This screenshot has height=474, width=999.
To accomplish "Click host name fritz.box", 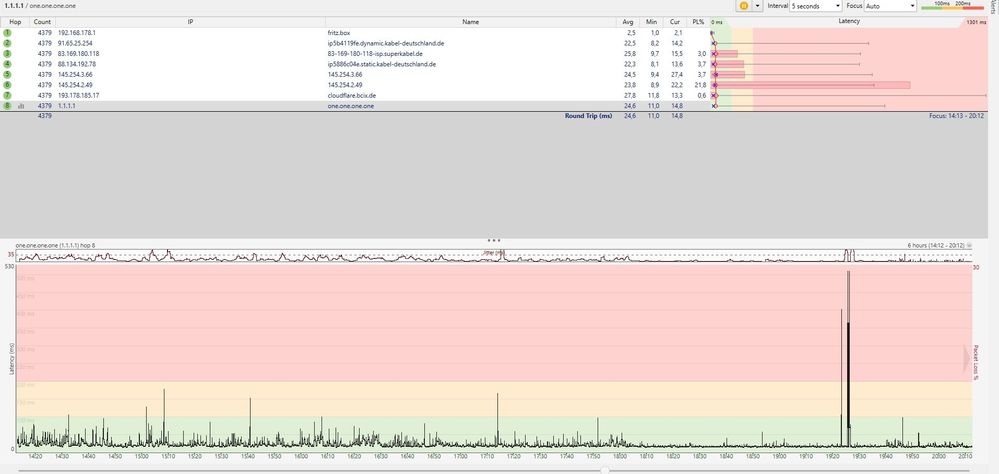I will 338,32.
